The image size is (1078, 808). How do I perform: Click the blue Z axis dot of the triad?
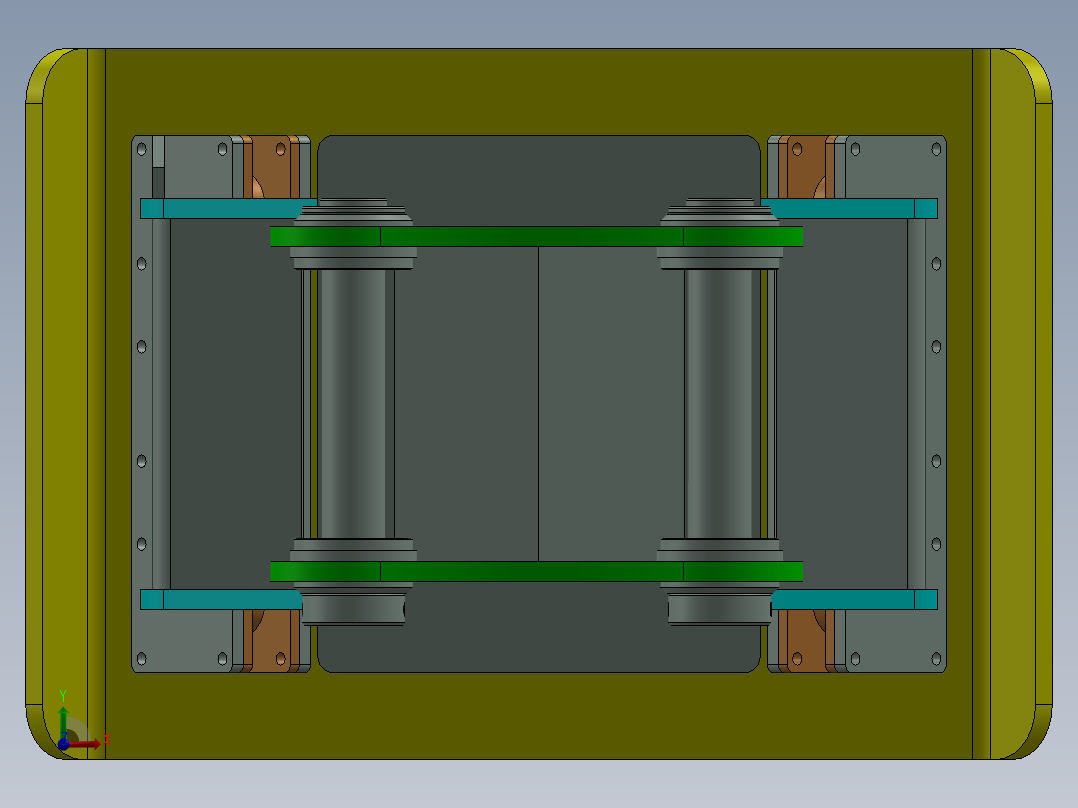coord(63,744)
